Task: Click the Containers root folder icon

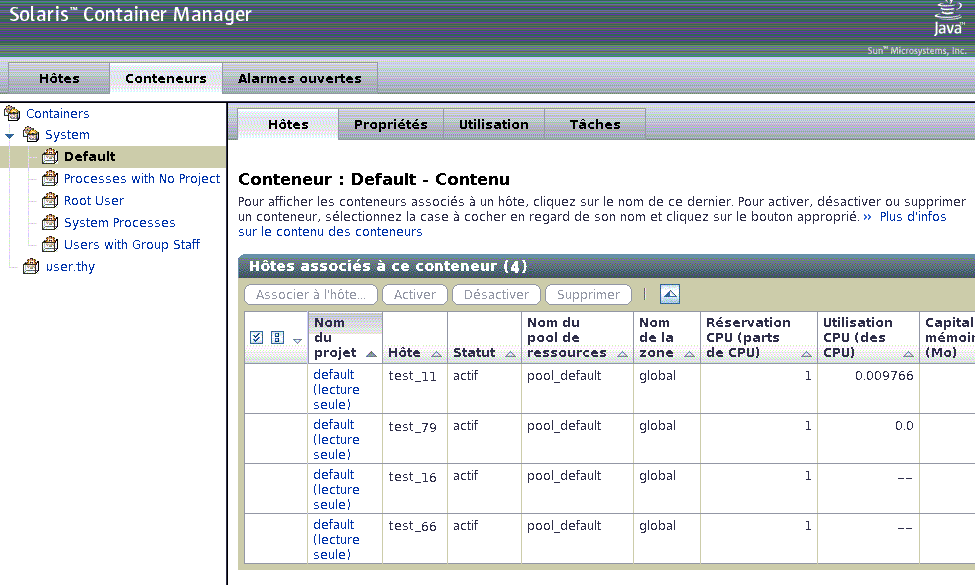Action: (12, 113)
